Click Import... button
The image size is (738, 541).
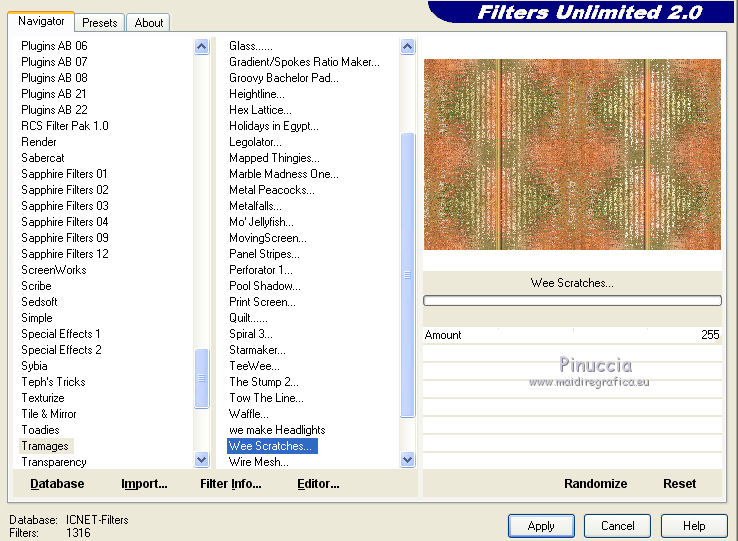point(144,484)
